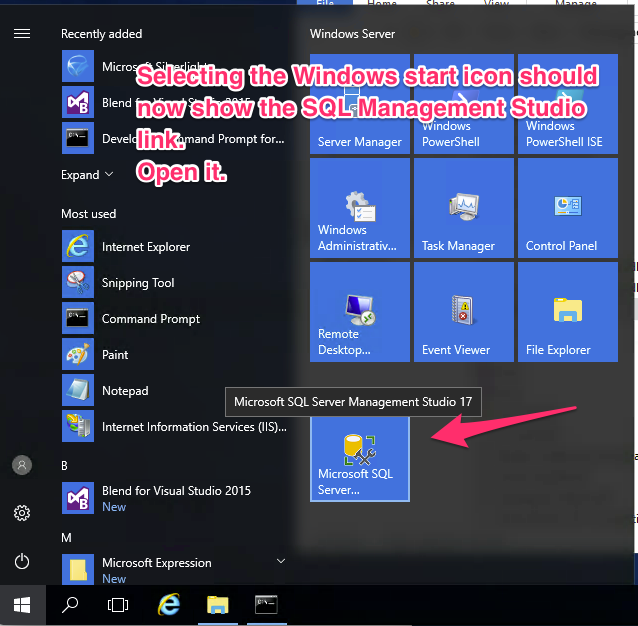Click the taskbar Search magnifier
The image size is (638, 626).
pyautogui.click(x=70, y=605)
